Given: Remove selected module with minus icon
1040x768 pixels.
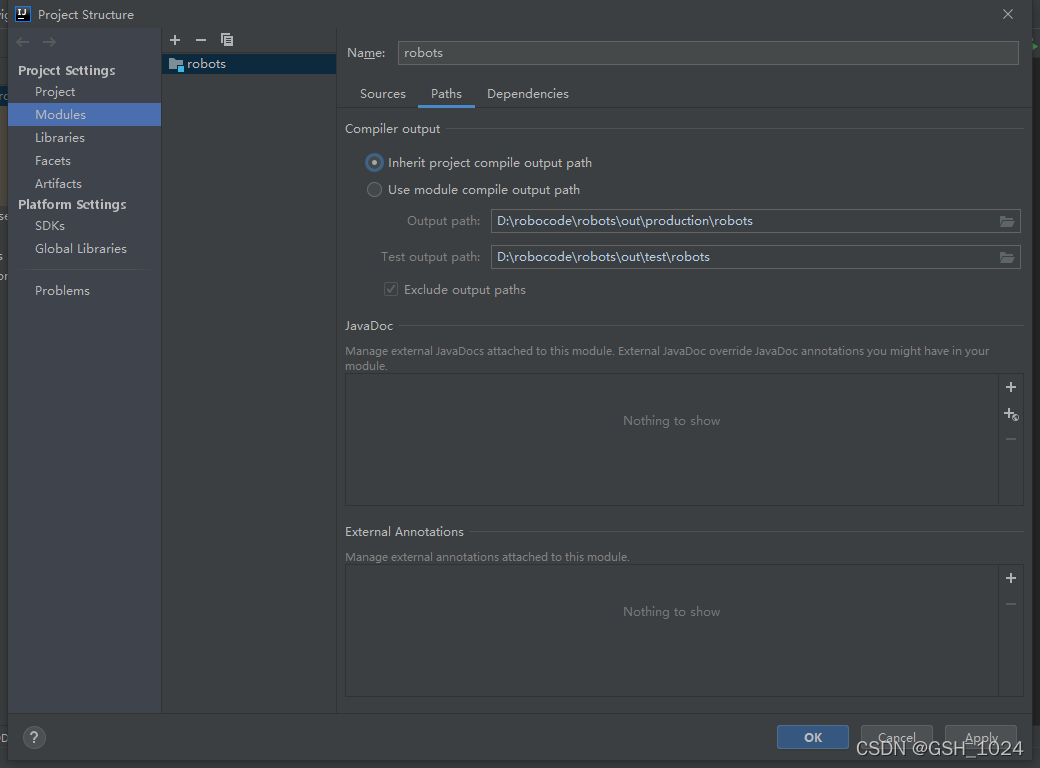Looking at the screenshot, I should (x=201, y=40).
